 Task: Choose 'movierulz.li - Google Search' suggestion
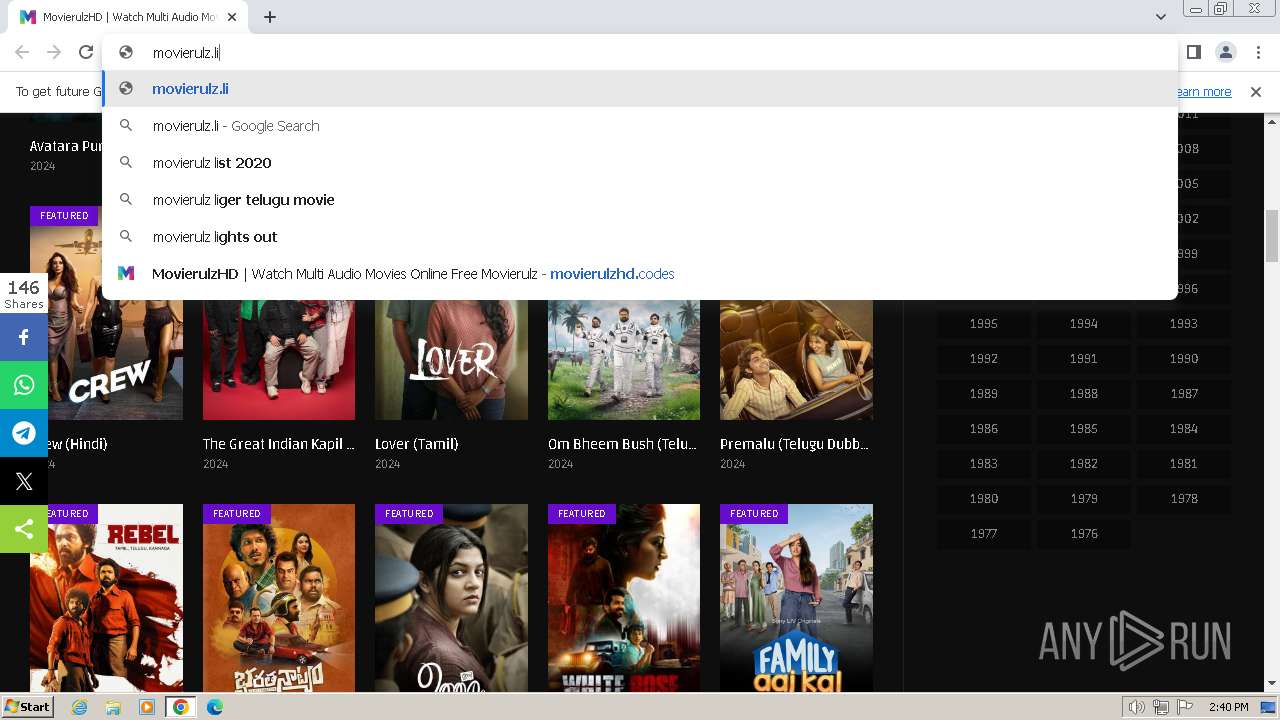click(640, 126)
